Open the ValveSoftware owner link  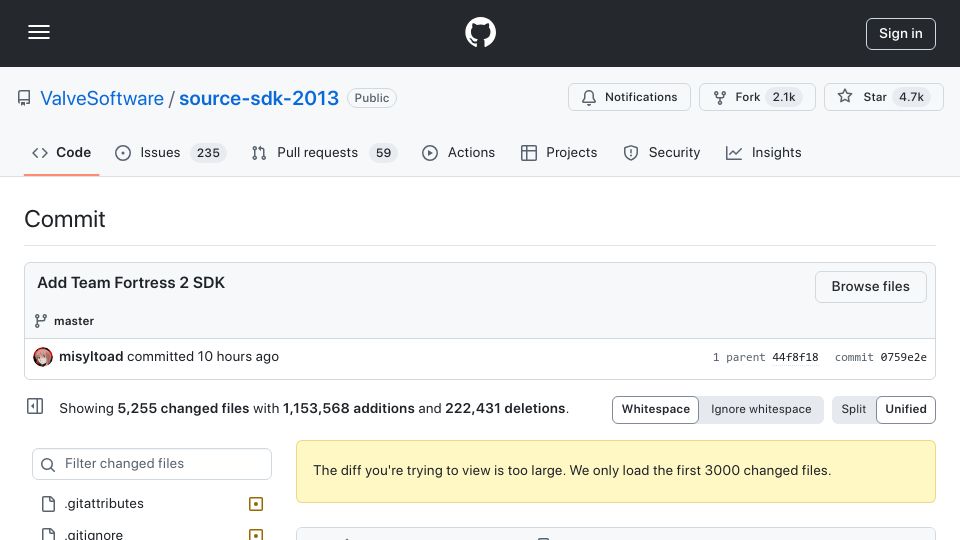(x=102, y=98)
